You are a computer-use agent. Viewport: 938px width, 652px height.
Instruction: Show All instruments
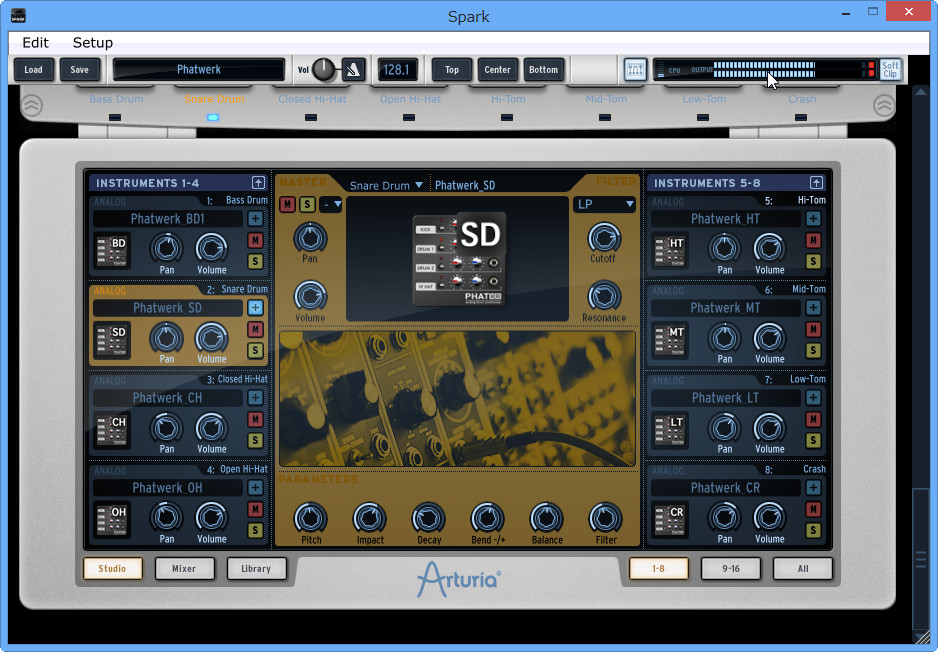click(803, 568)
